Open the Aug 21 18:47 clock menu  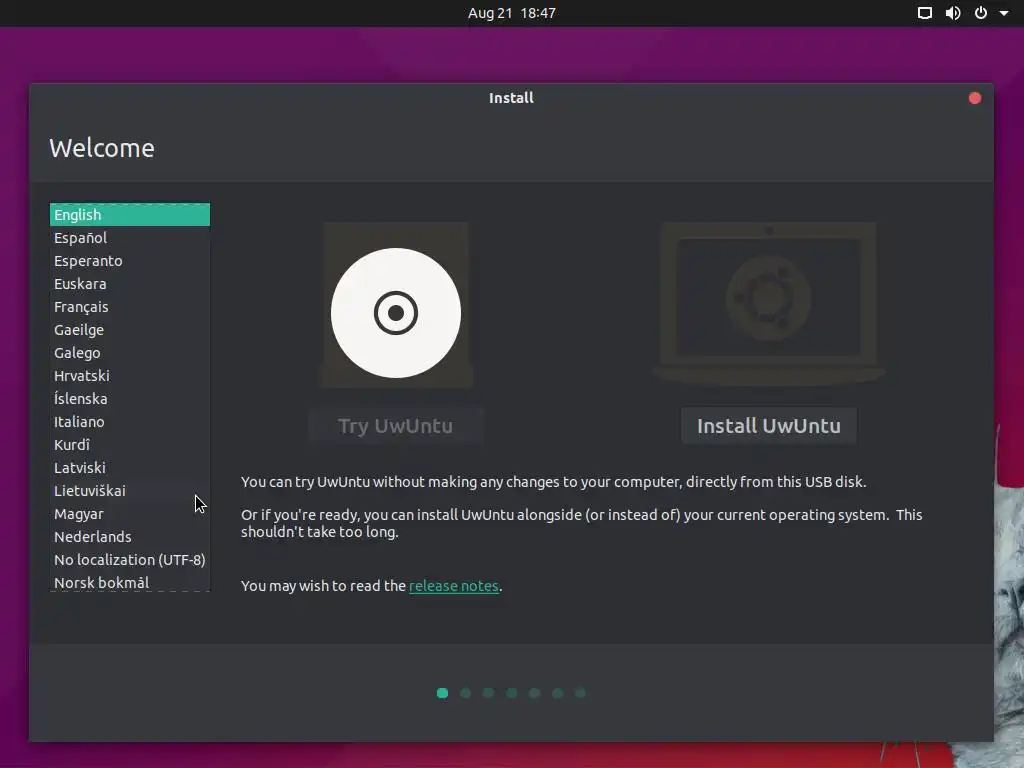click(511, 13)
